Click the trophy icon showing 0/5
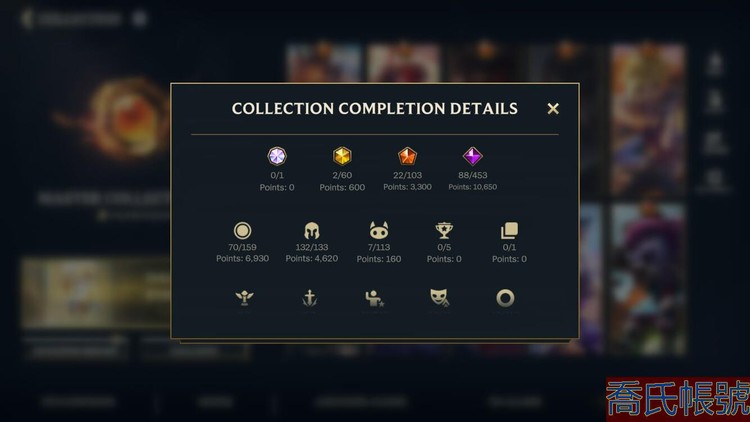Screen dimensions: 750x422 click(x=444, y=231)
